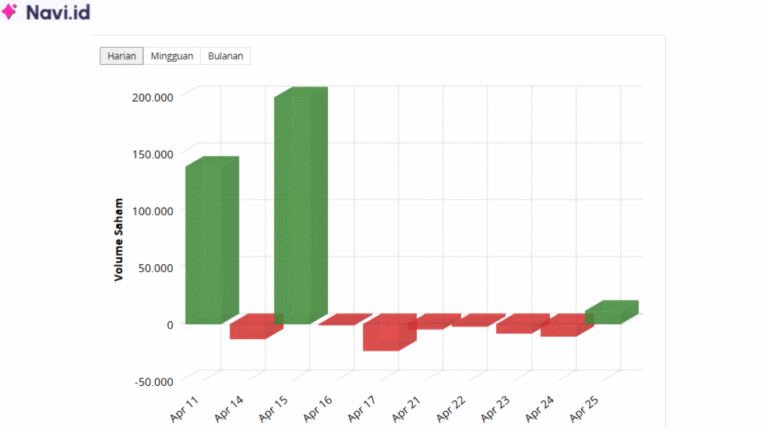Click the -50.000 y-axis value label

pos(152,380)
